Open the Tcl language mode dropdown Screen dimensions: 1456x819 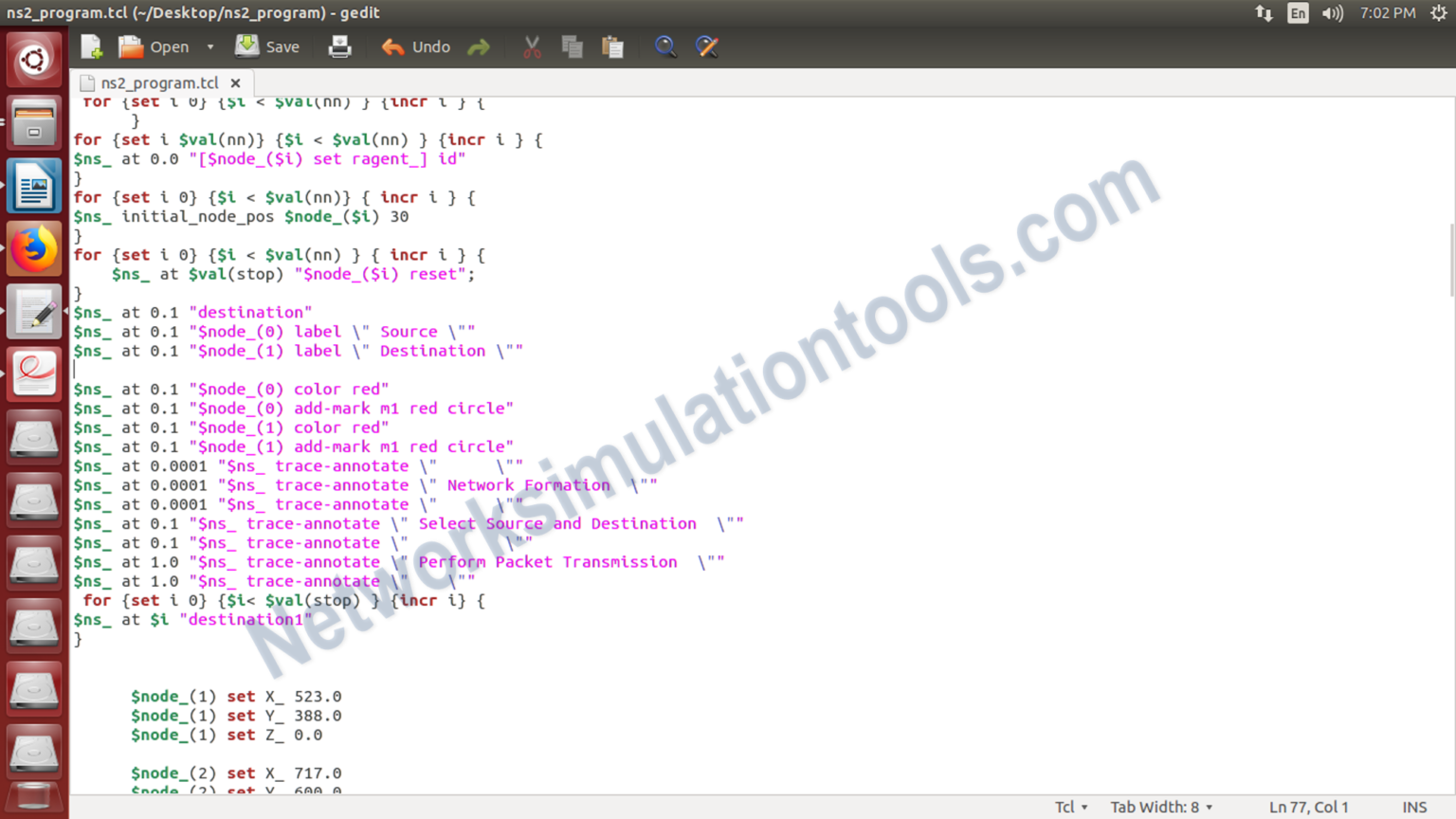(1069, 807)
